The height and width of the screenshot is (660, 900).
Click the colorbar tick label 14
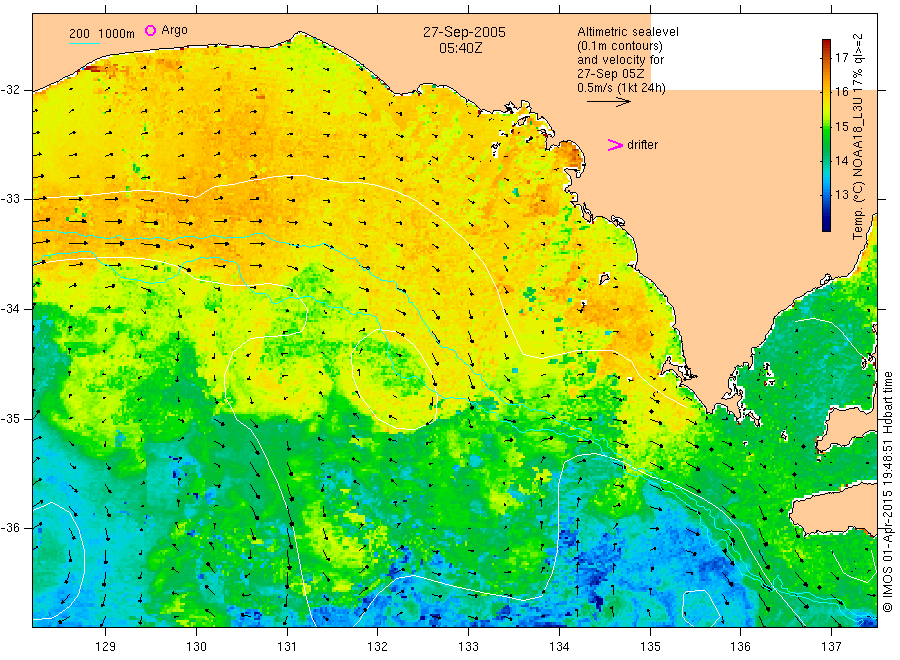tap(841, 161)
